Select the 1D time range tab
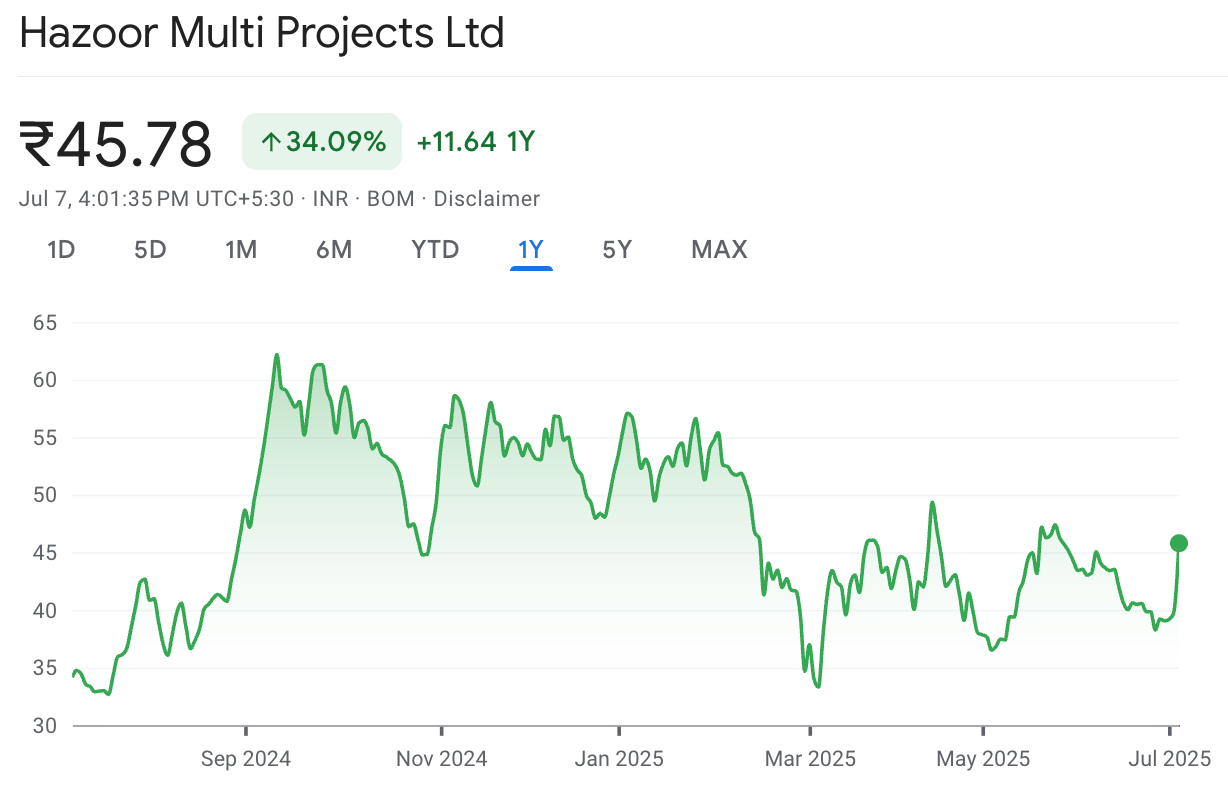The image size is (1228, 794). pos(62,249)
